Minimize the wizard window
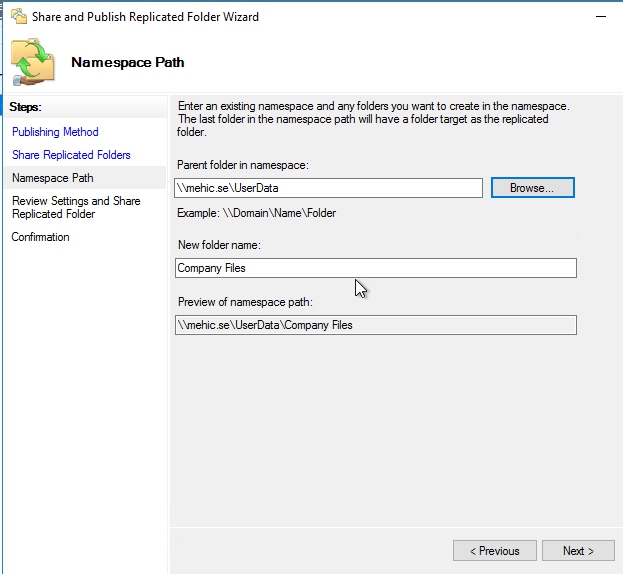Screen dimensions: 623x574 click(x=598, y=17)
